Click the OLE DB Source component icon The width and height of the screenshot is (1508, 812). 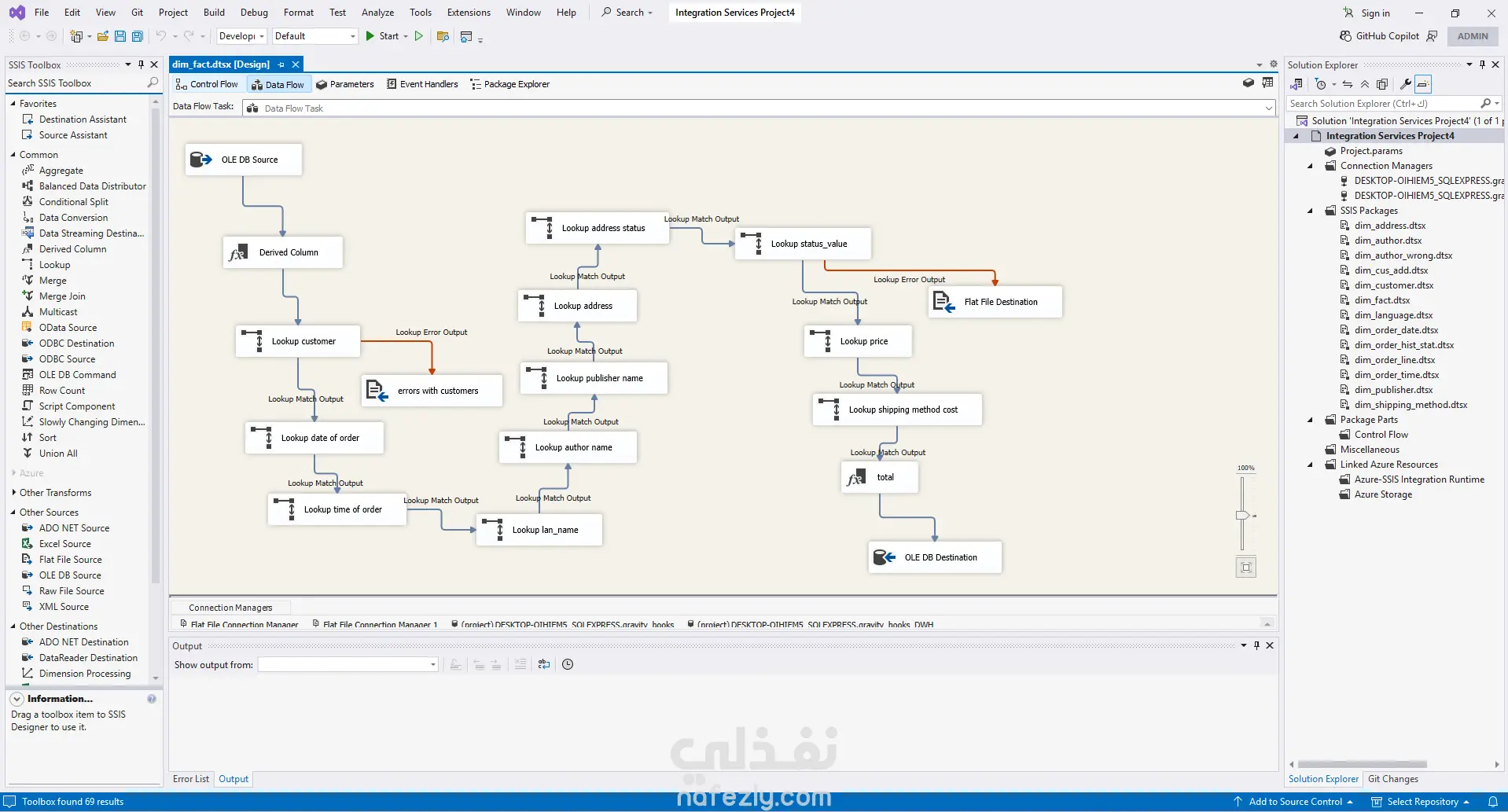click(201, 160)
